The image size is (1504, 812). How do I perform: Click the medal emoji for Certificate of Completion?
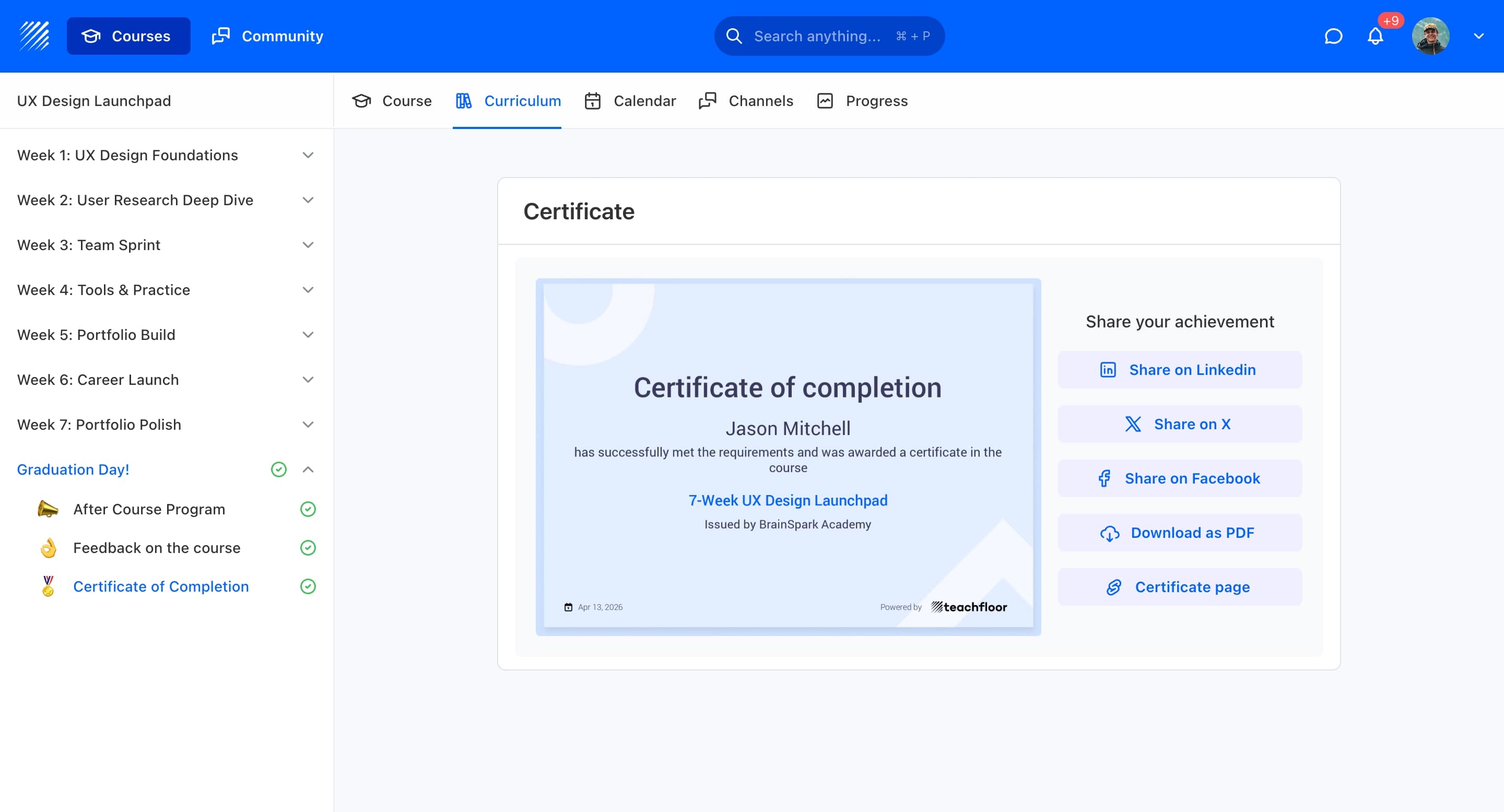point(49,586)
